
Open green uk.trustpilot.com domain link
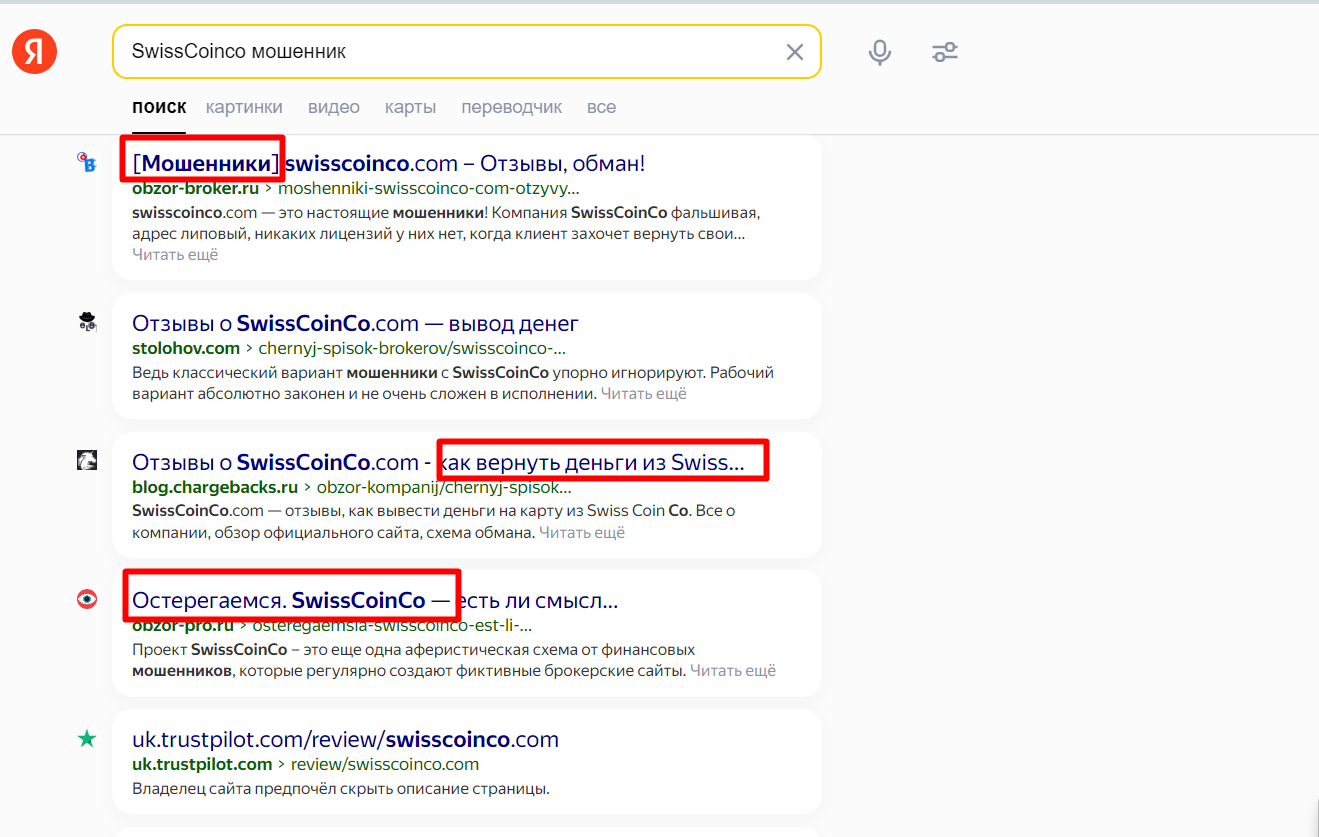click(202, 764)
